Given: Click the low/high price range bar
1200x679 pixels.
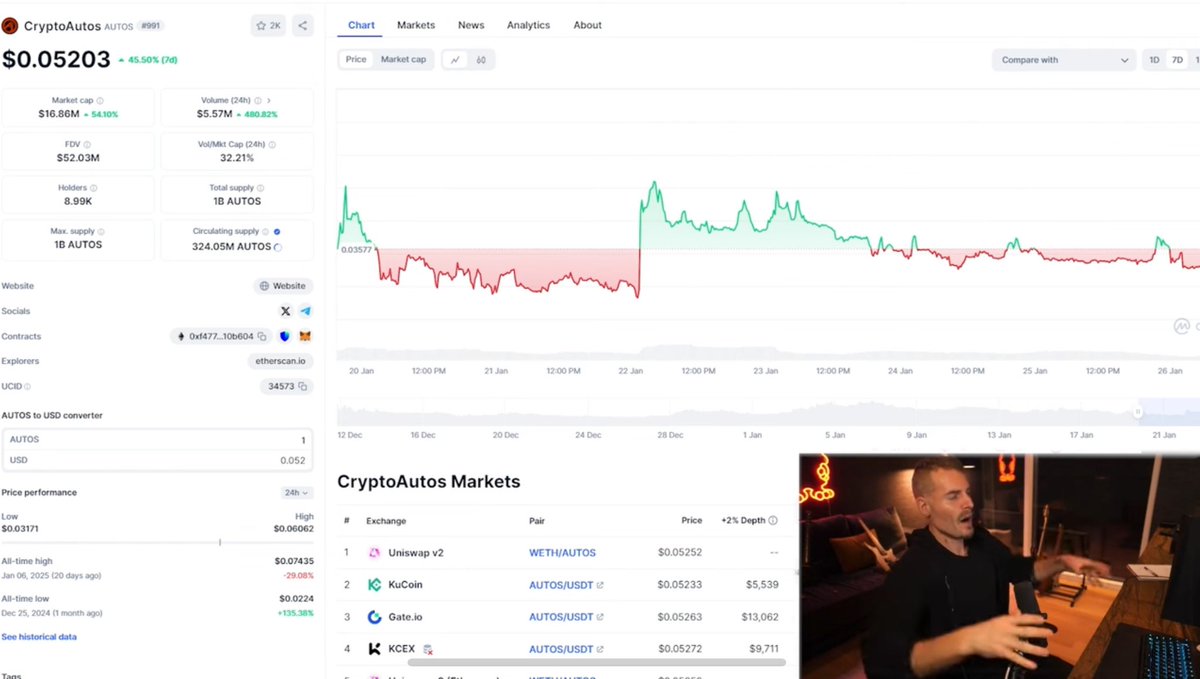Looking at the screenshot, I should pyautogui.click(x=158, y=542).
